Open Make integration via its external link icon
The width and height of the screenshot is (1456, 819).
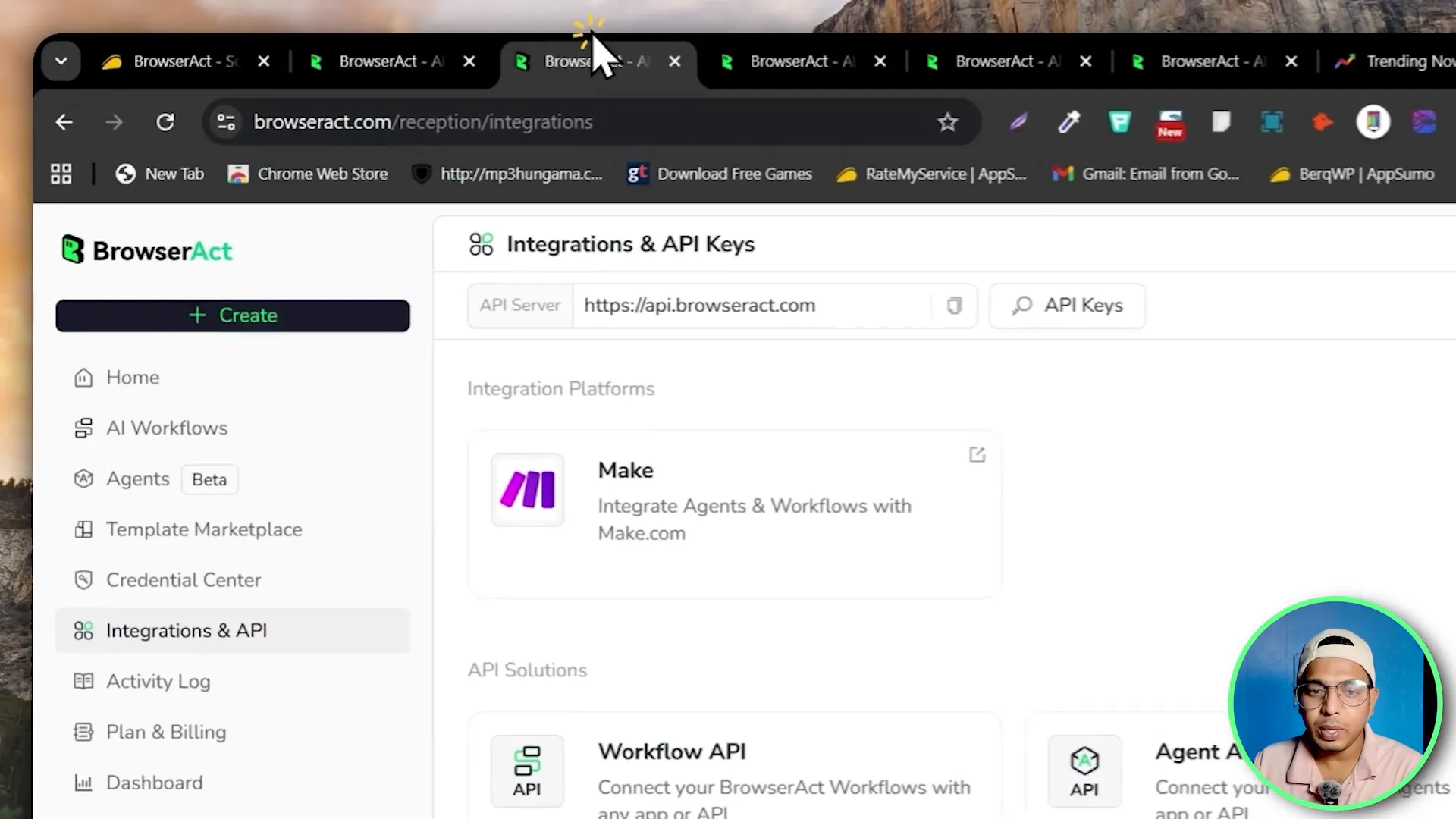tap(977, 454)
